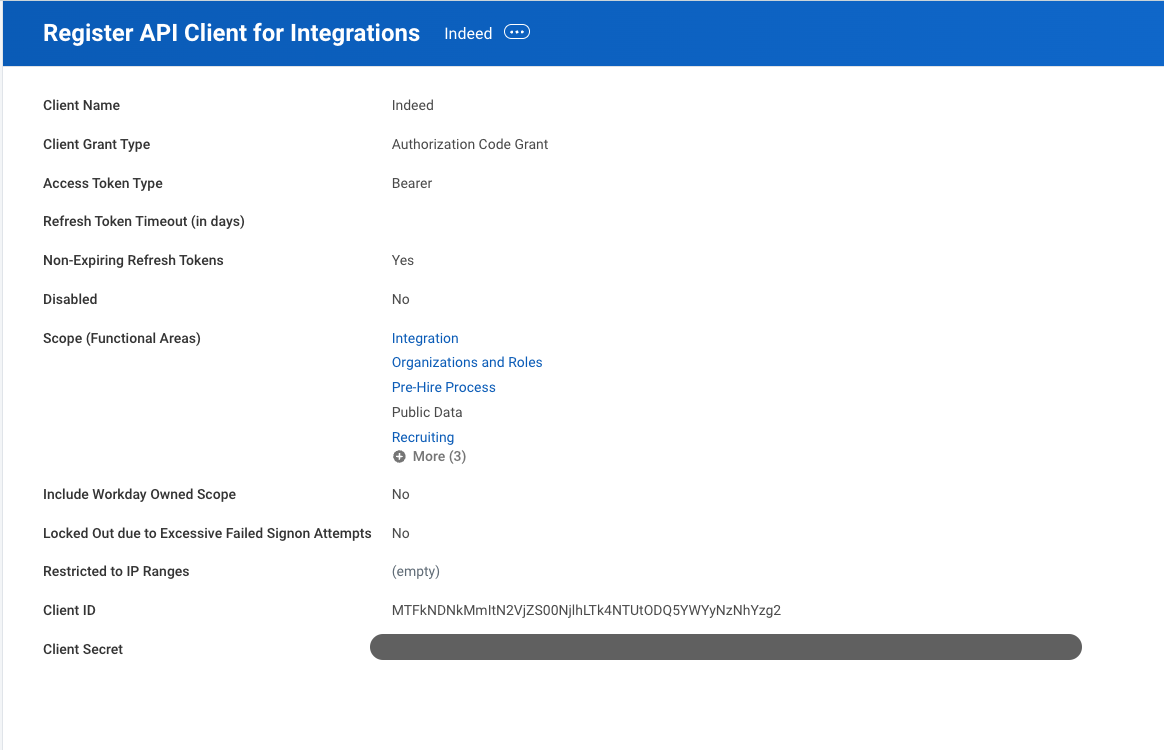Click the Include Workday Owned Scope label

pos(140,495)
